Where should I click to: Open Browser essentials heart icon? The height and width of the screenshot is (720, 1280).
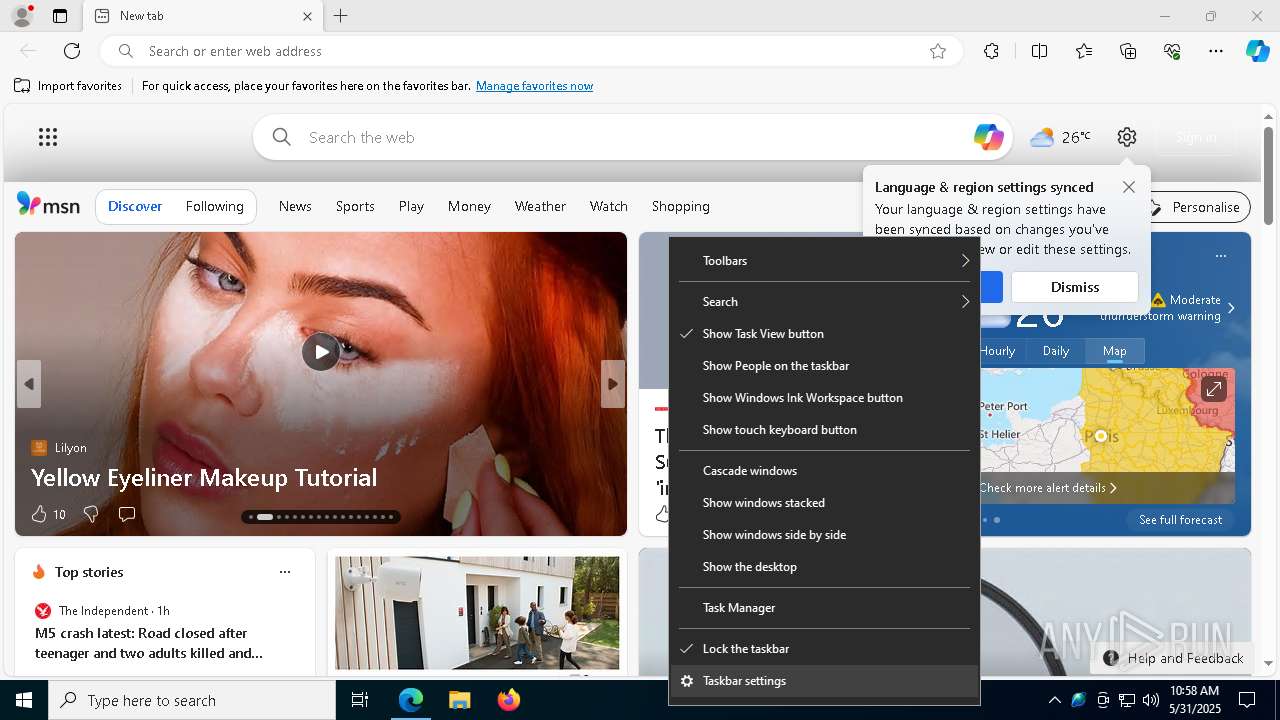pos(1172,51)
